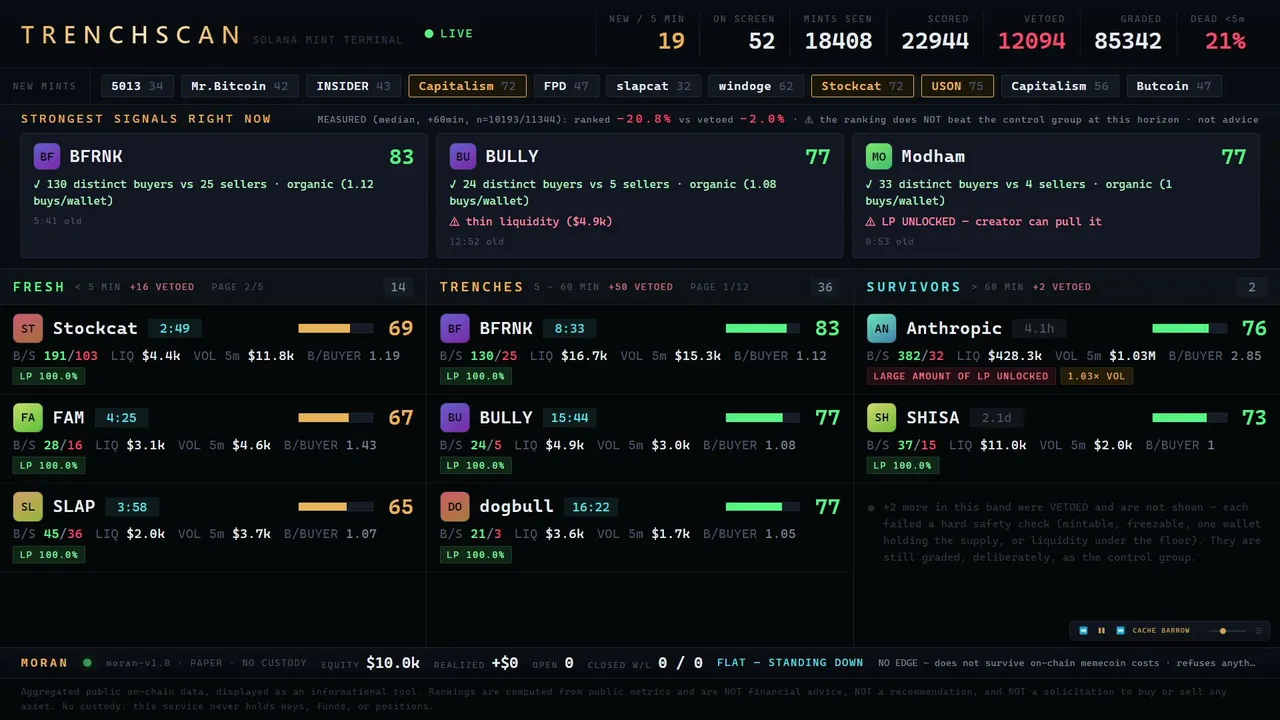Select the Mr.Bitcoin new mint chip

[x=240, y=86]
